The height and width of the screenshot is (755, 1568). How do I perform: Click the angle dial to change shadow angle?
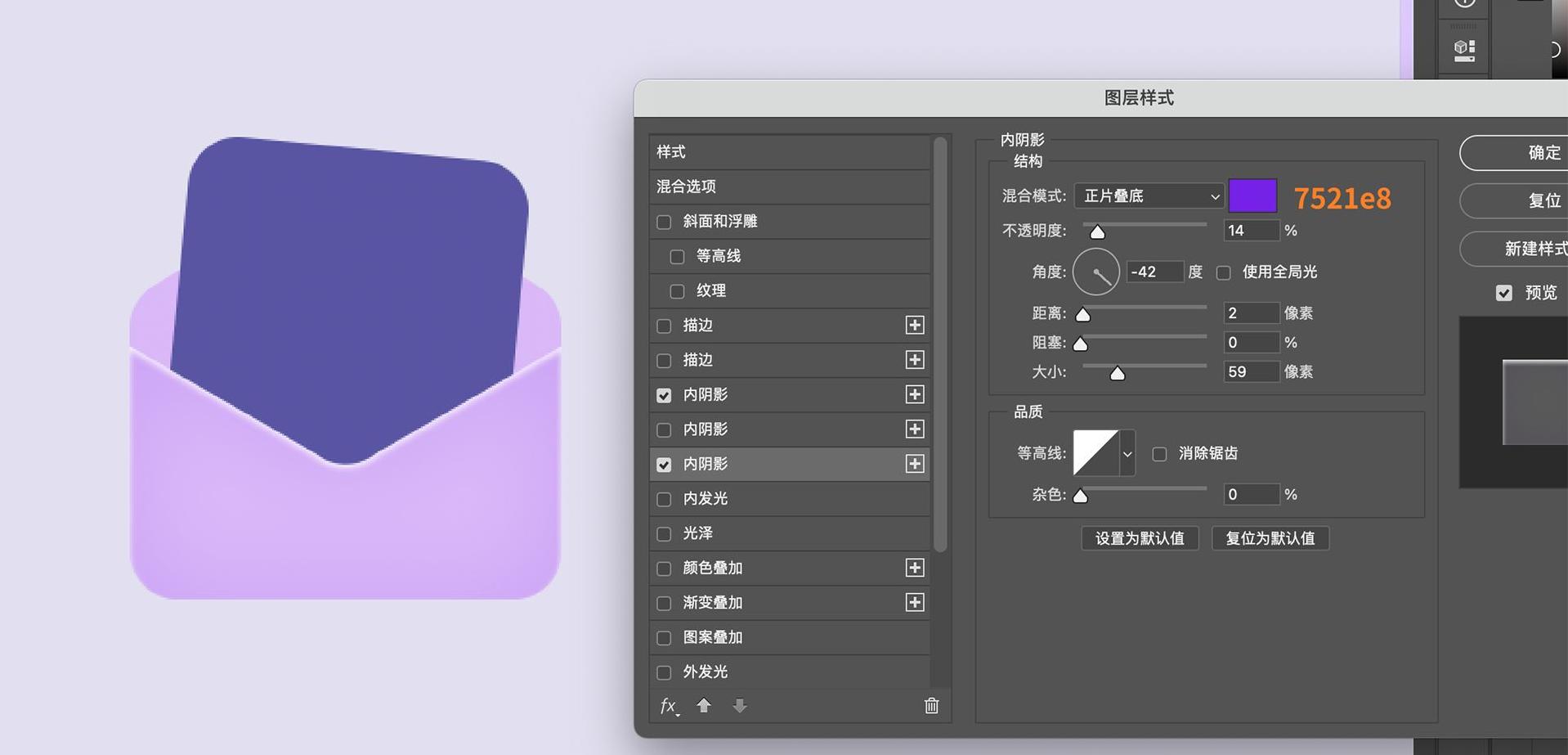(1095, 272)
